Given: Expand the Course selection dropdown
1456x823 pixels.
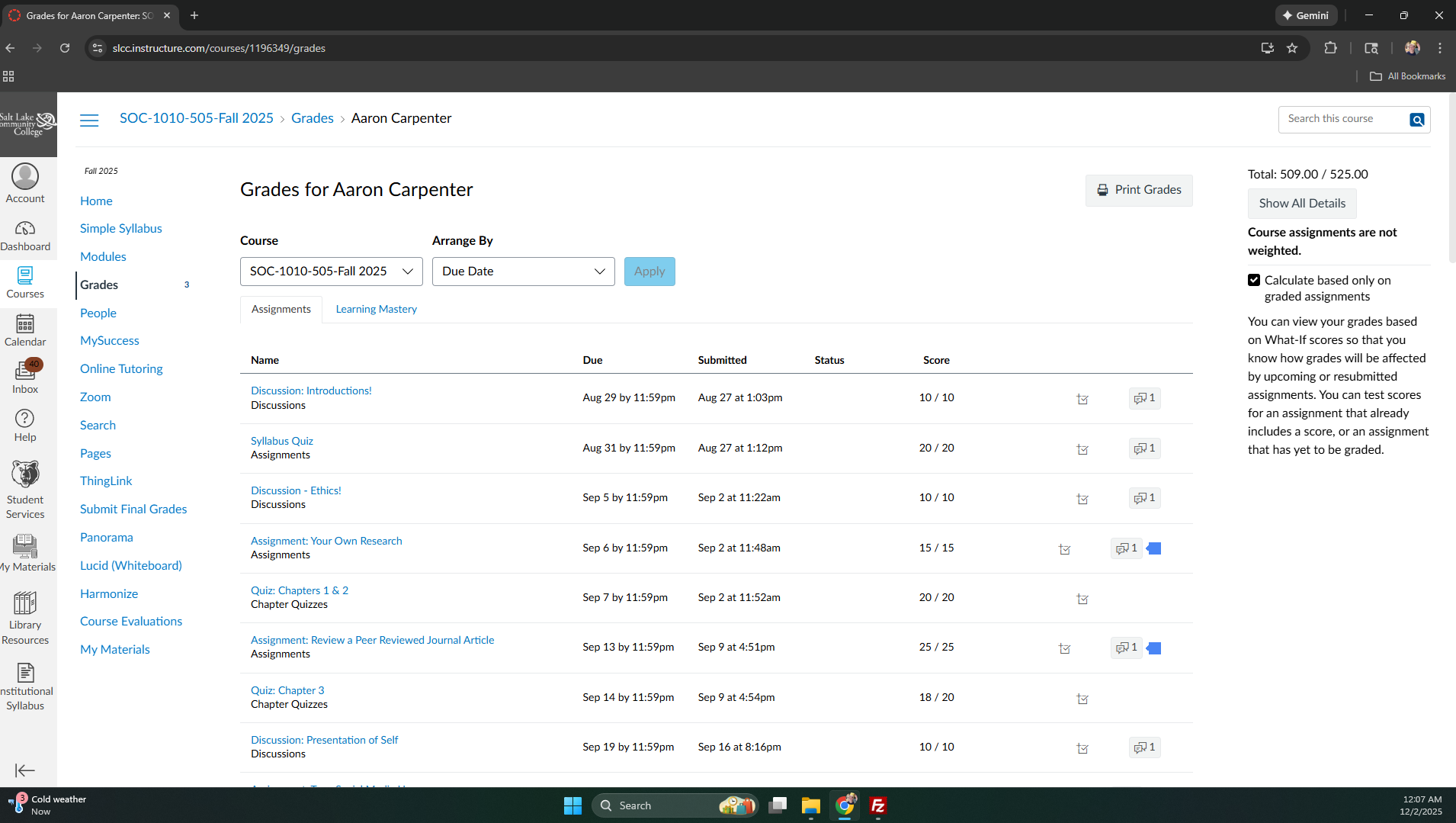Looking at the screenshot, I should [x=332, y=272].
